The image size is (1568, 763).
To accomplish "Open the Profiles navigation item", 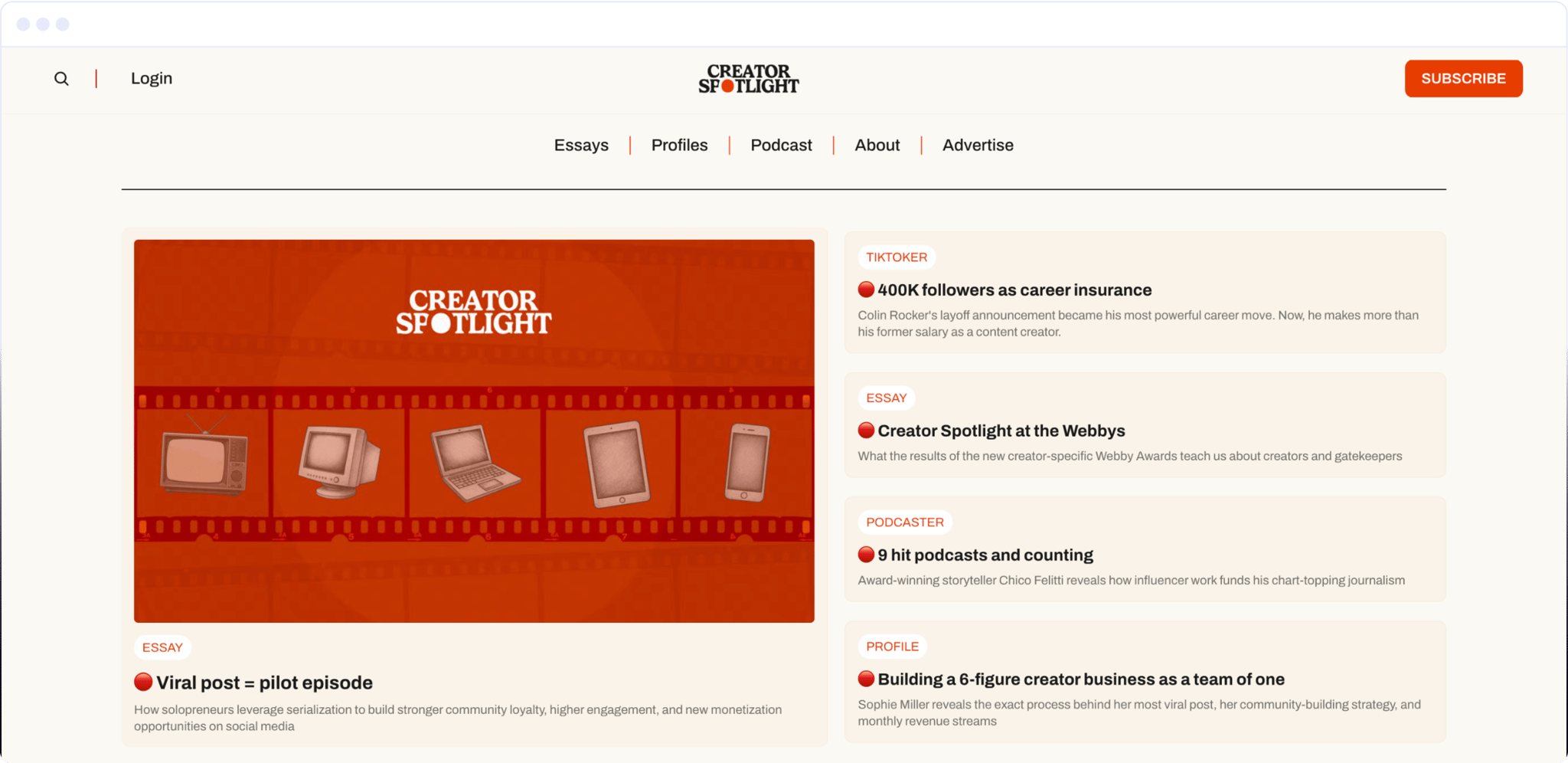I will pyautogui.click(x=678, y=145).
